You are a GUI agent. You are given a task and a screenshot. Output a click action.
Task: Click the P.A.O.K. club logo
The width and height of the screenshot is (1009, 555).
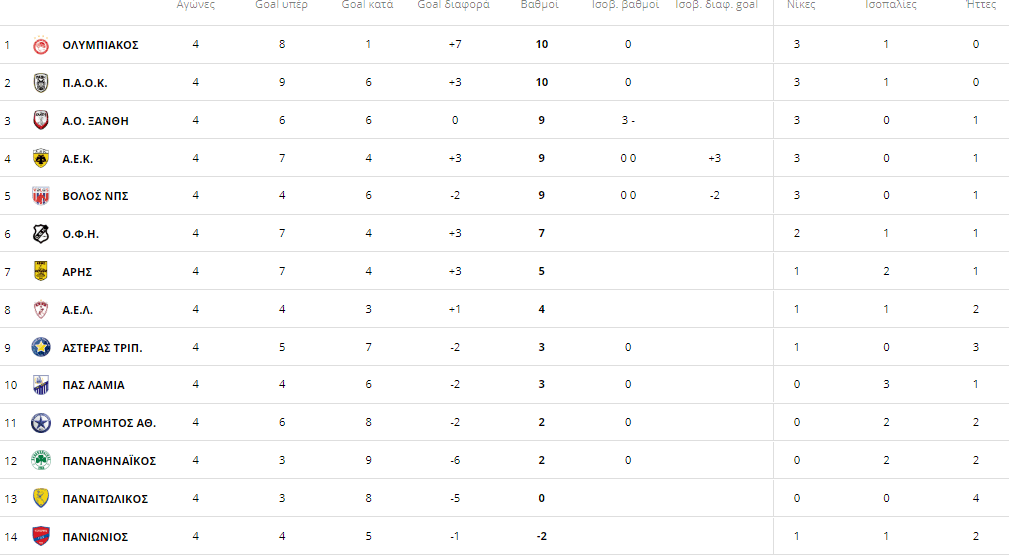point(41,82)
